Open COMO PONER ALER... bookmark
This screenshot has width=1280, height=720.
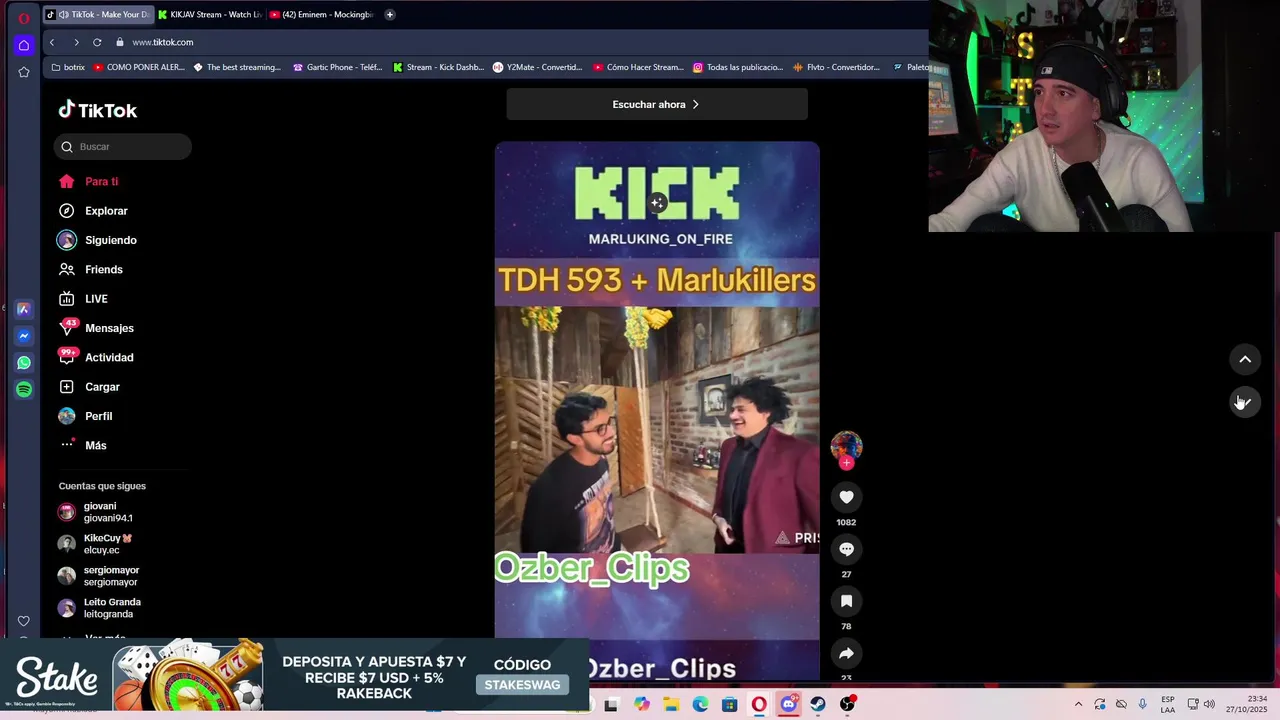(139, 67)
